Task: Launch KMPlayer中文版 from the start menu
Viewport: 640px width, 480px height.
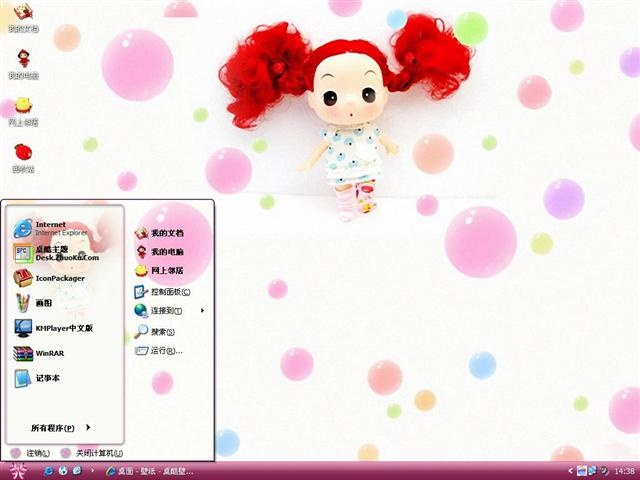Action: pos(53,328)
